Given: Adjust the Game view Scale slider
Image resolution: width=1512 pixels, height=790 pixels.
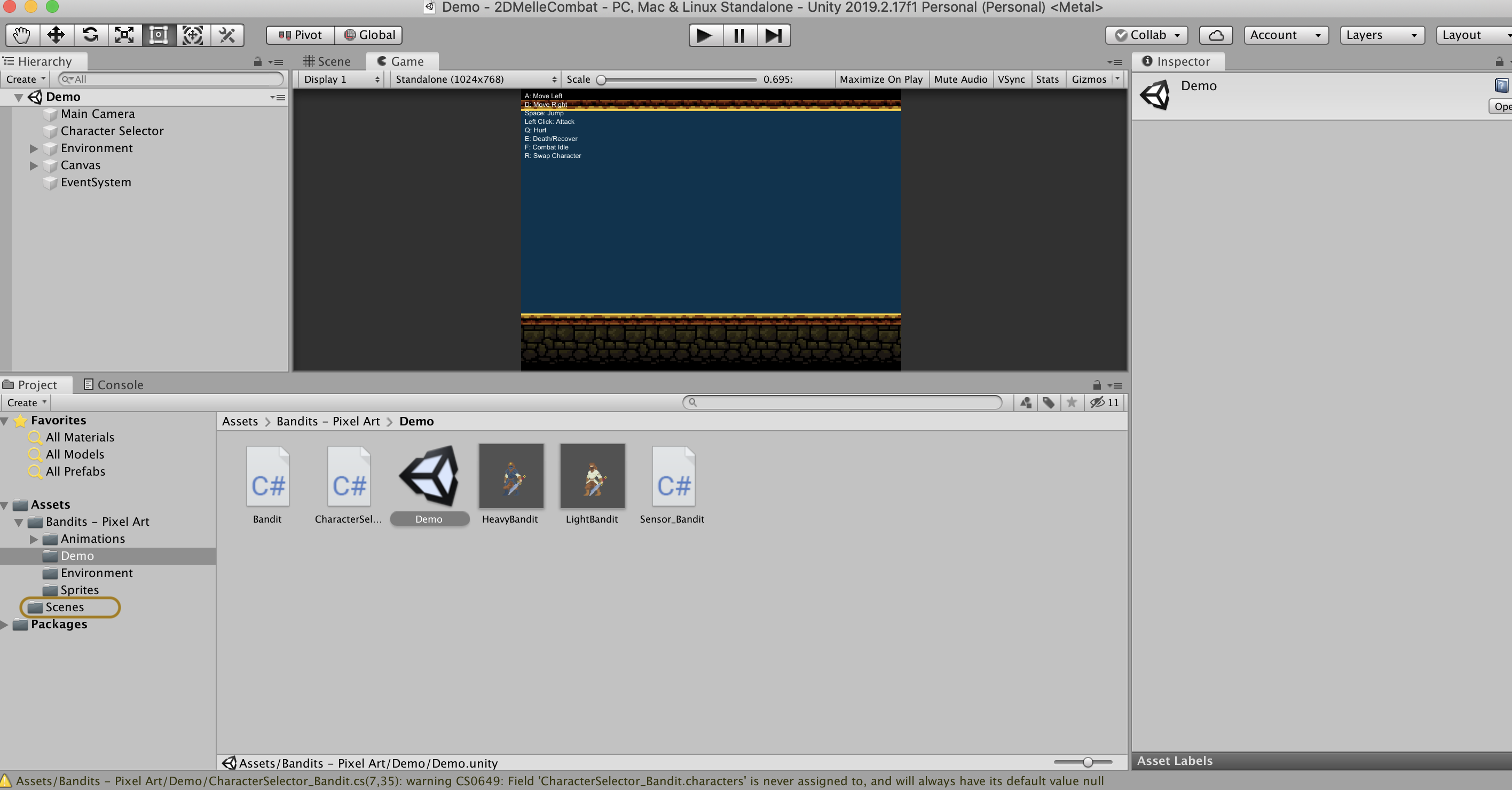Looking at the screenshot, I should click(x=601, y=80).
